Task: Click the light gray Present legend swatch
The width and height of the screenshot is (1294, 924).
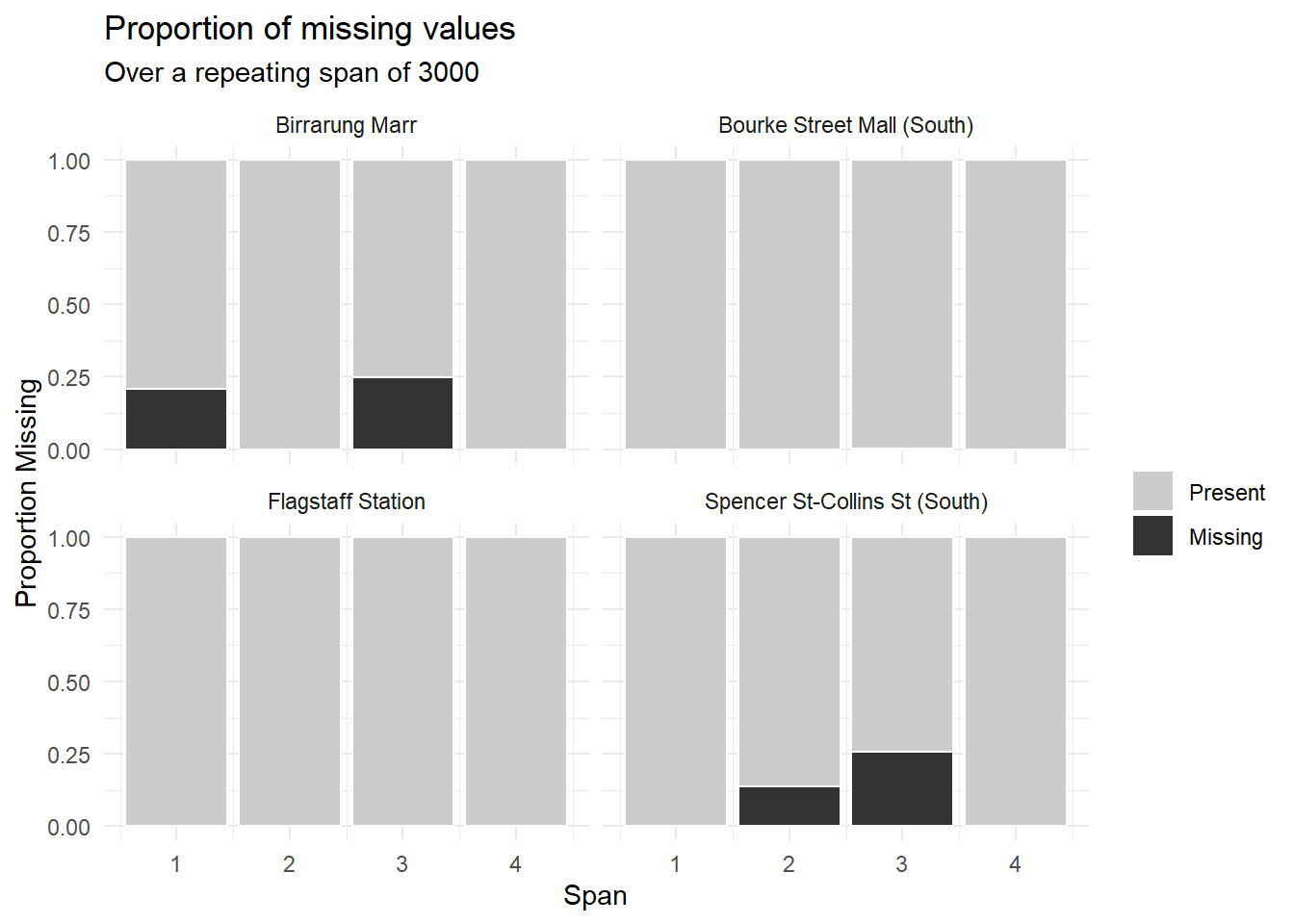Action: [1152, 491]
